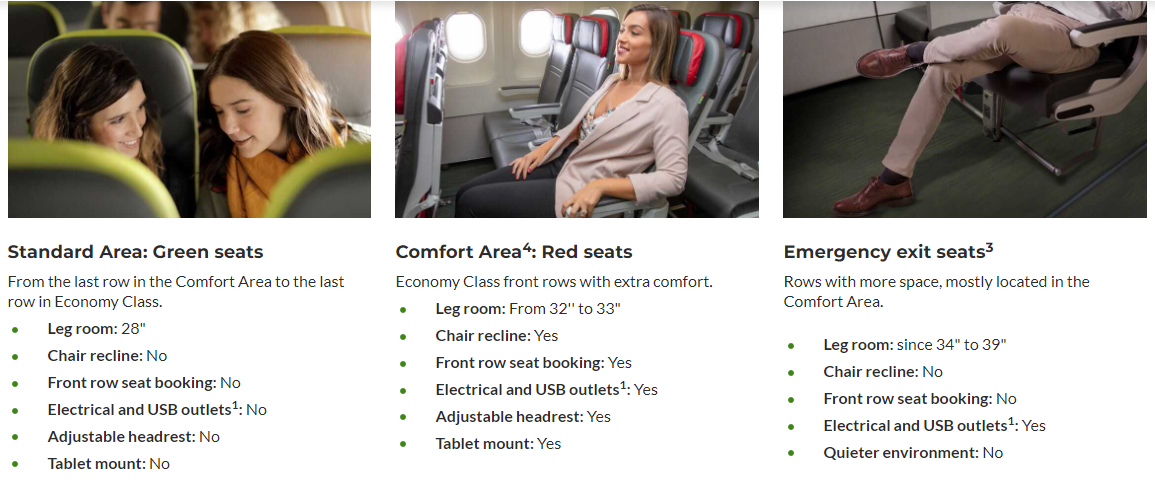The width and height of the screenshot is (1155, 480).
Task: Click footnote 4 superscript after Comfort Area
Action: (x=527, y=248)
